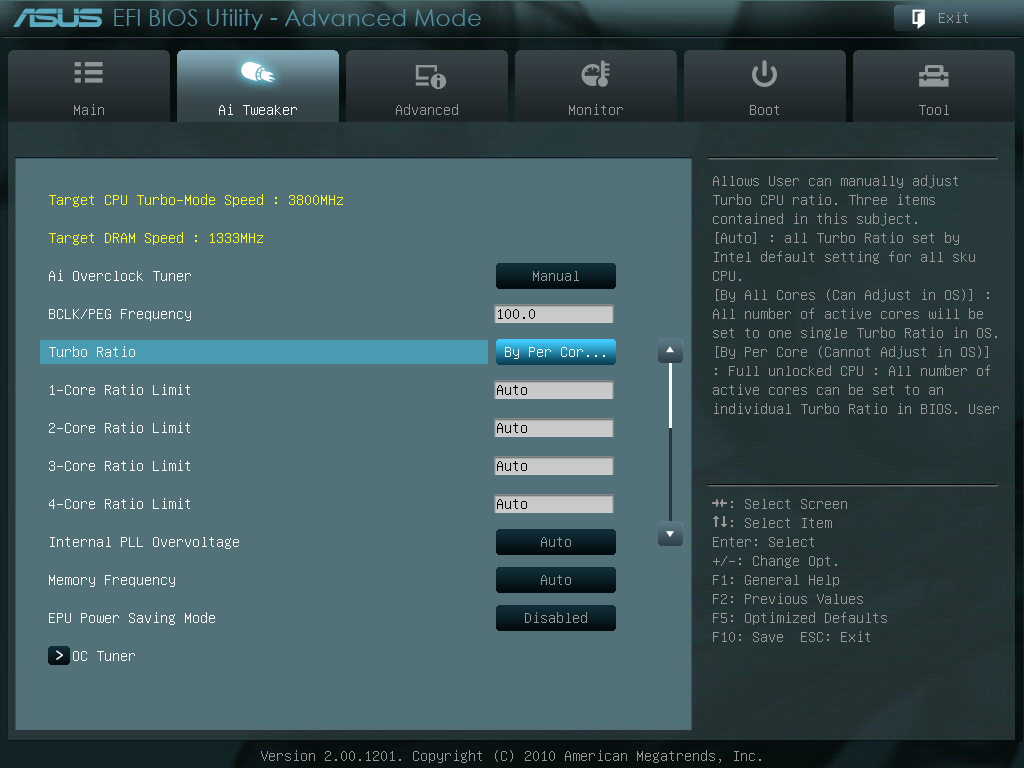The height and width of the screenshot is (768, 1024).
Task: Click the scroll down arrow button
Action: tap(670, 534)
